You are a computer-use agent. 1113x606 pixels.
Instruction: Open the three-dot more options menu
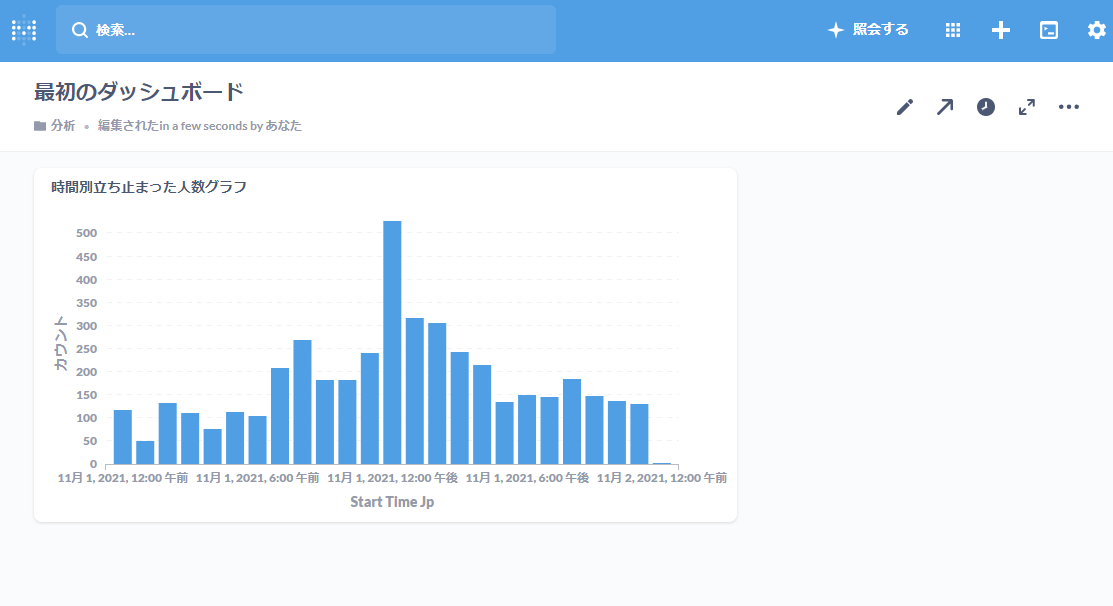(1069, 107)
